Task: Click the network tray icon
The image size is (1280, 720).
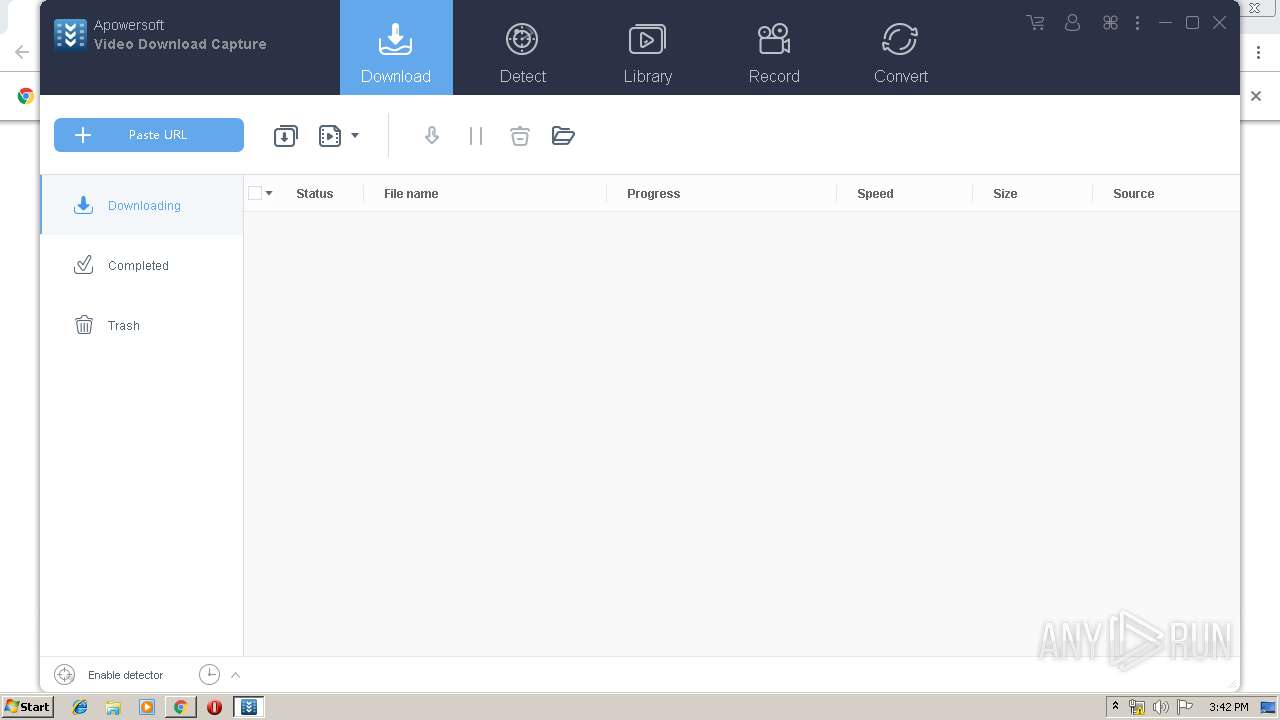Action: coord(1137,707)
